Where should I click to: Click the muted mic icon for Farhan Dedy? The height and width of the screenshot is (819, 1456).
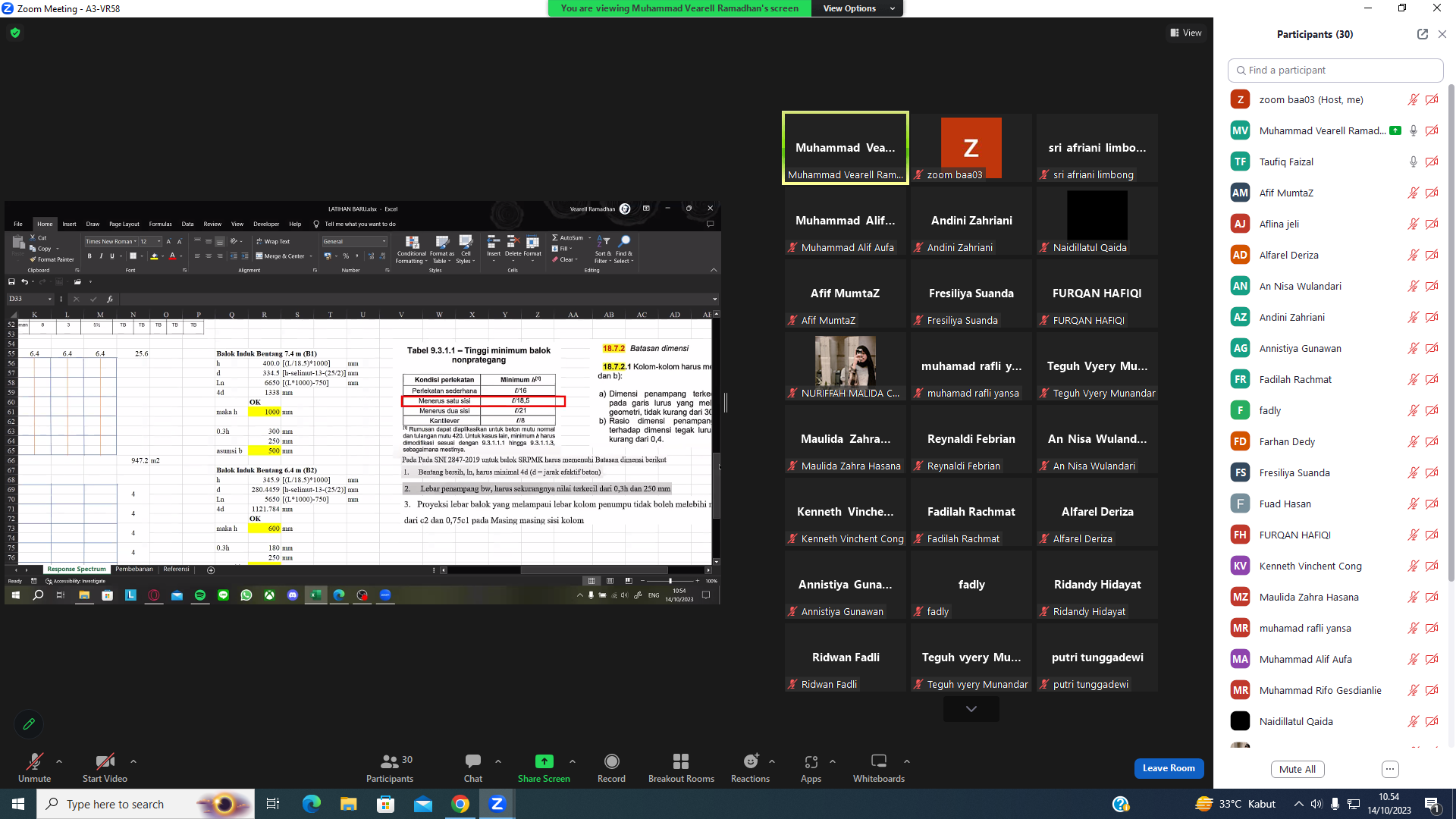coord(1413,441)
